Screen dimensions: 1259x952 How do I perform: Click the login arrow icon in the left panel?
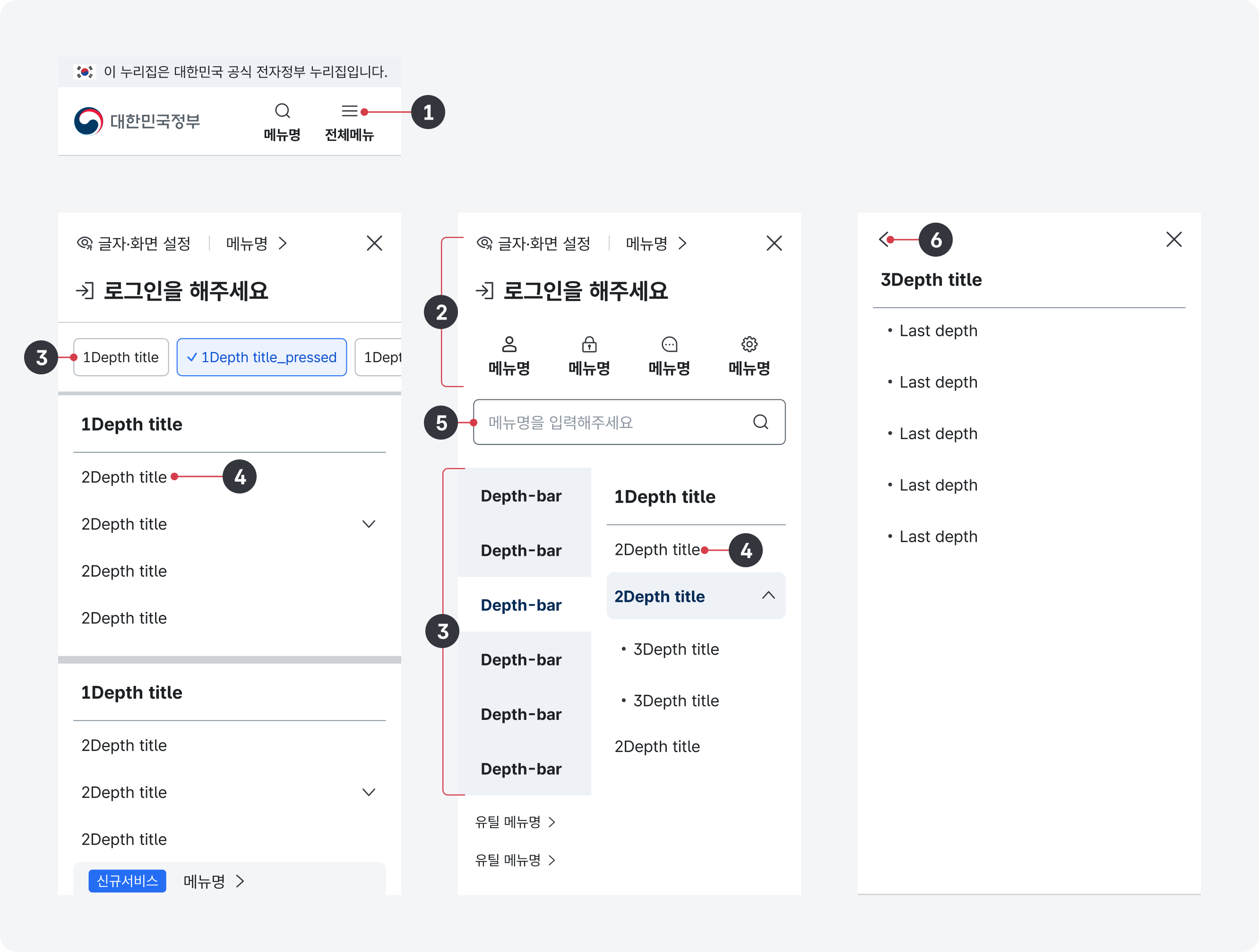tap(85, 291)
